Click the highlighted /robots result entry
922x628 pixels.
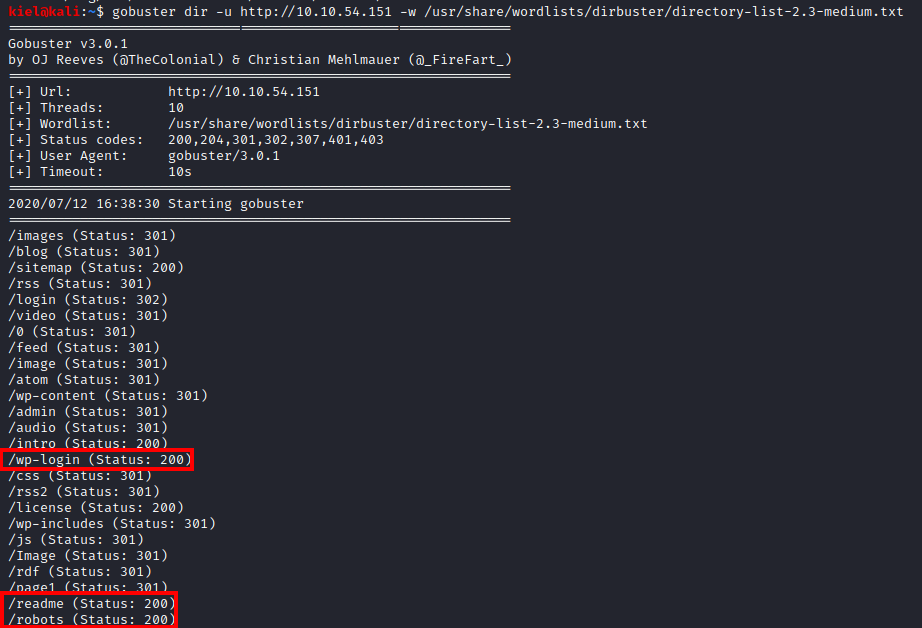[91, 620]
